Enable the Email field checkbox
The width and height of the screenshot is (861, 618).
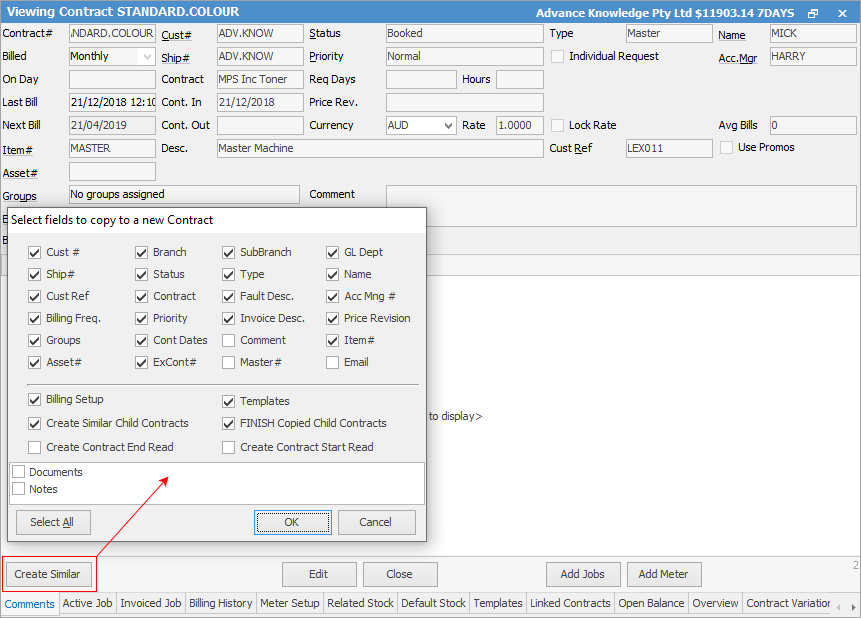click(332, 362)
